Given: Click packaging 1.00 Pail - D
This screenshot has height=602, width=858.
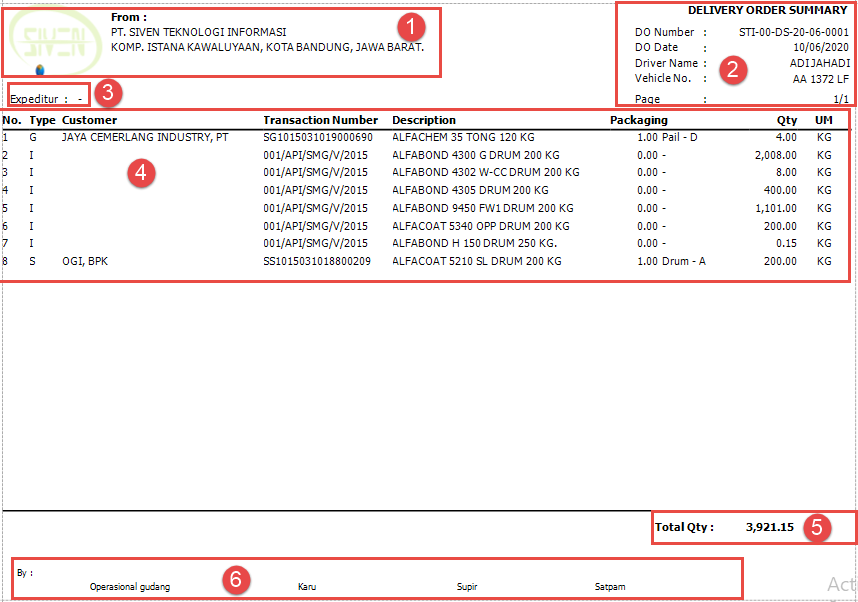Looking at the screenshot, I should point(667,137).
